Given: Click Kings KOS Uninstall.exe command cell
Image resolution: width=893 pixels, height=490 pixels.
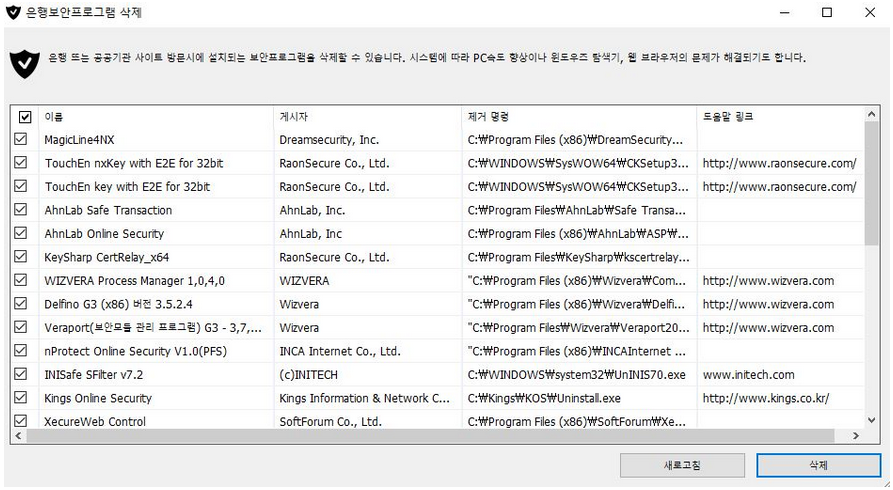Looking at the screenshot, I should [544, 398].
